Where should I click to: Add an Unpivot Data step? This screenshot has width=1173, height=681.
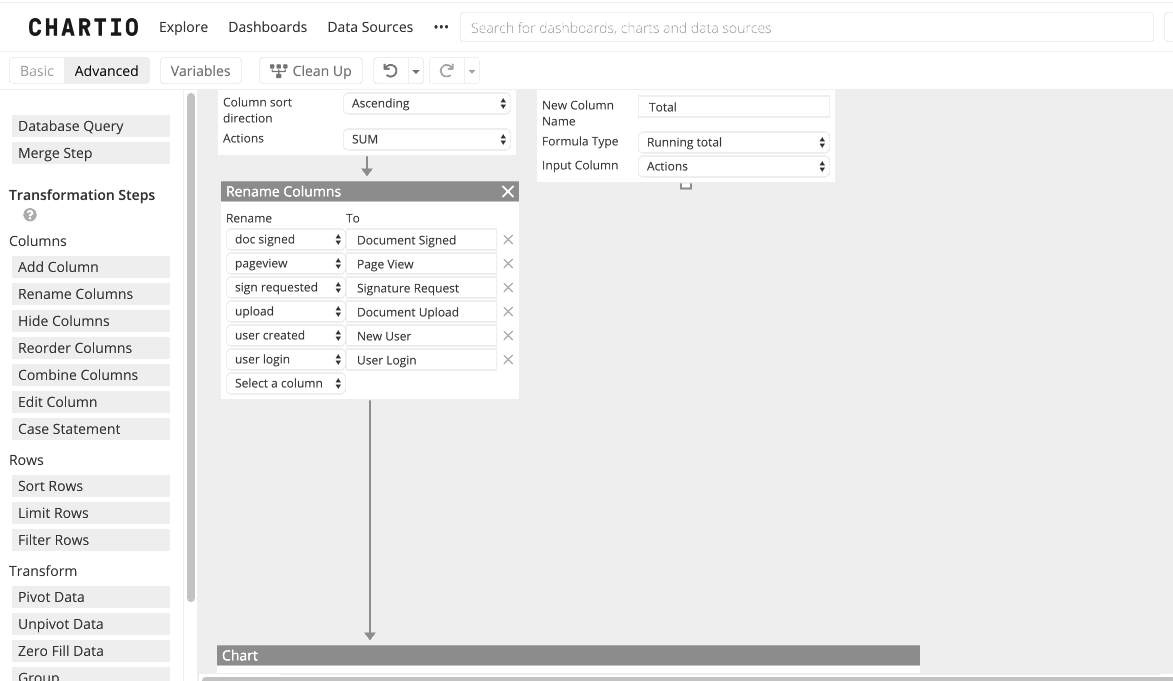pyautogui.click(x=91, y=623)
